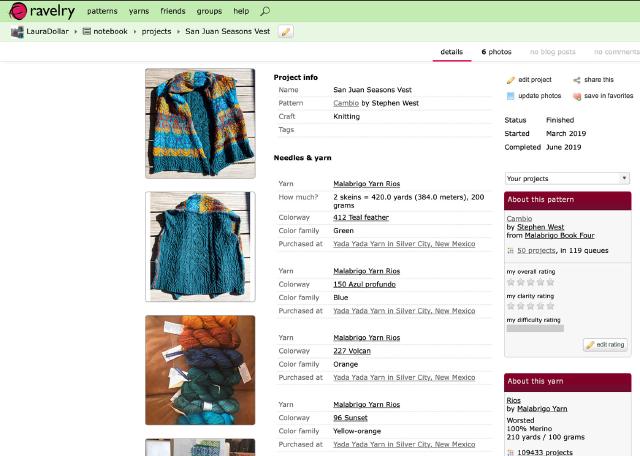Click pencil edit icon beside San Juan Seasons Vest

click(x=286, y=31)
